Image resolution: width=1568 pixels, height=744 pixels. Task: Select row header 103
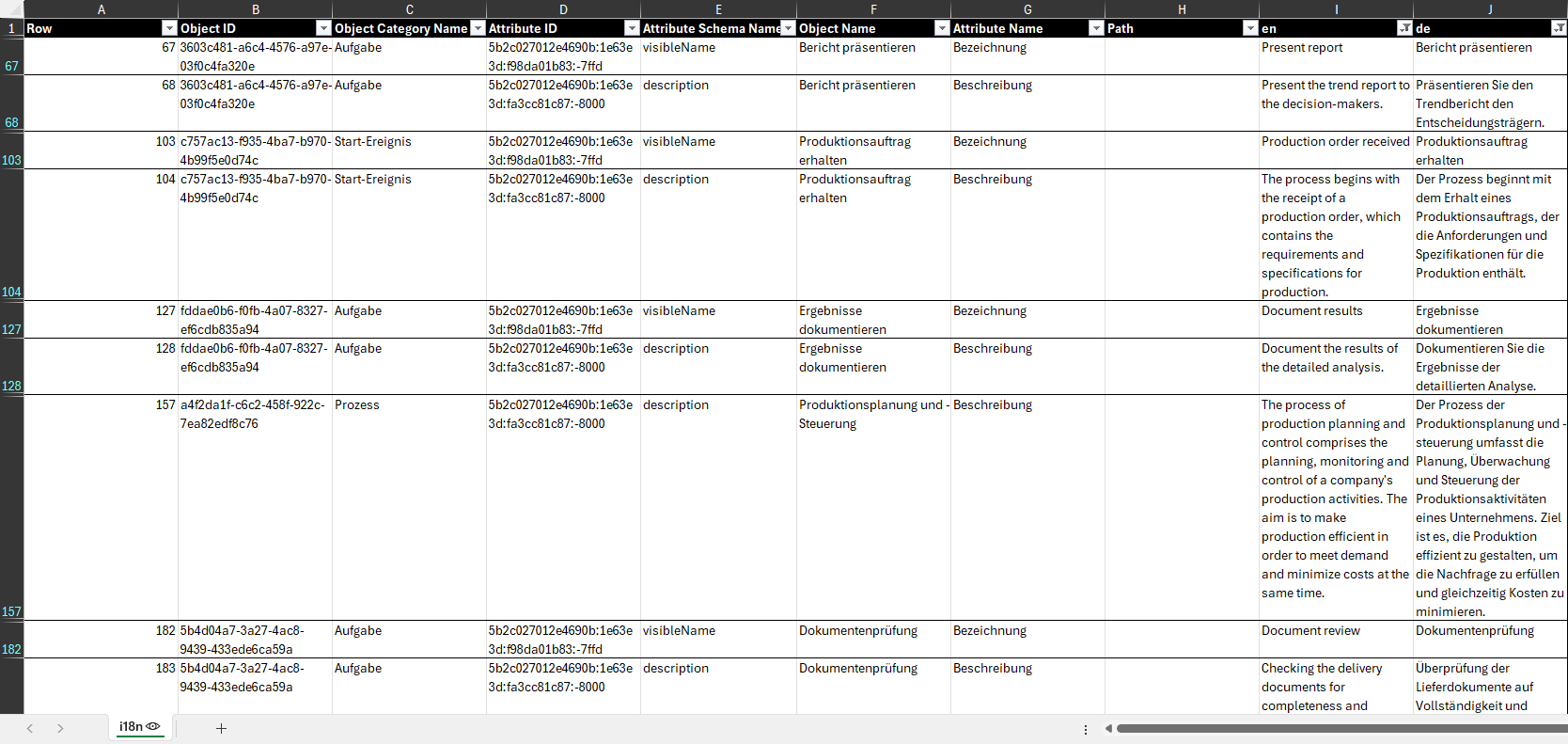(11, 150)
